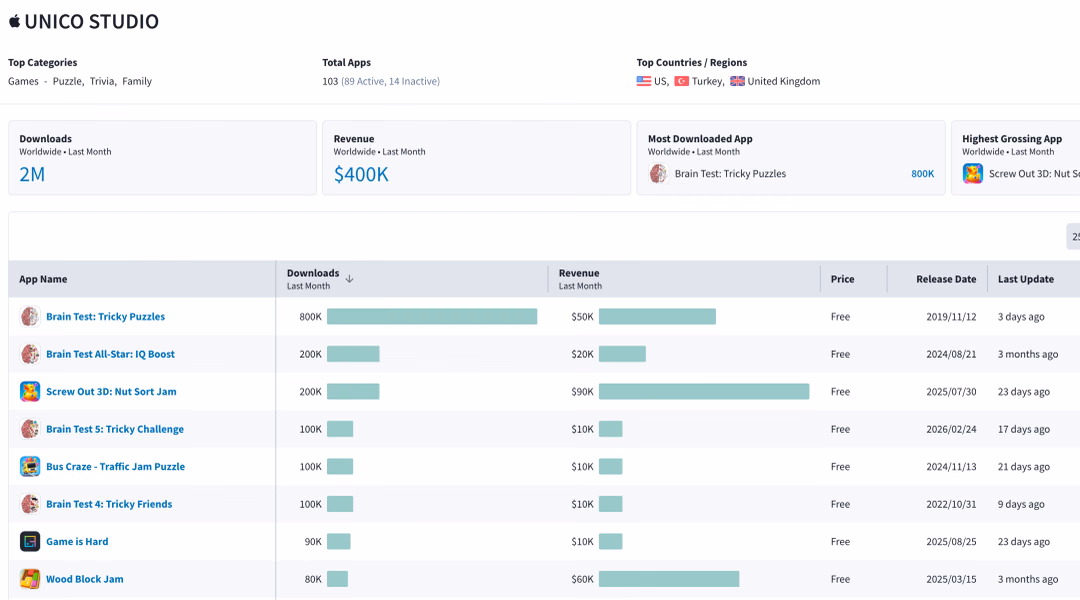The height and width of the screenshot is (600, 1080).
Task: Click the "9 days ago" last update cell
Action: pyautogui.click(x=1021, y=504)
